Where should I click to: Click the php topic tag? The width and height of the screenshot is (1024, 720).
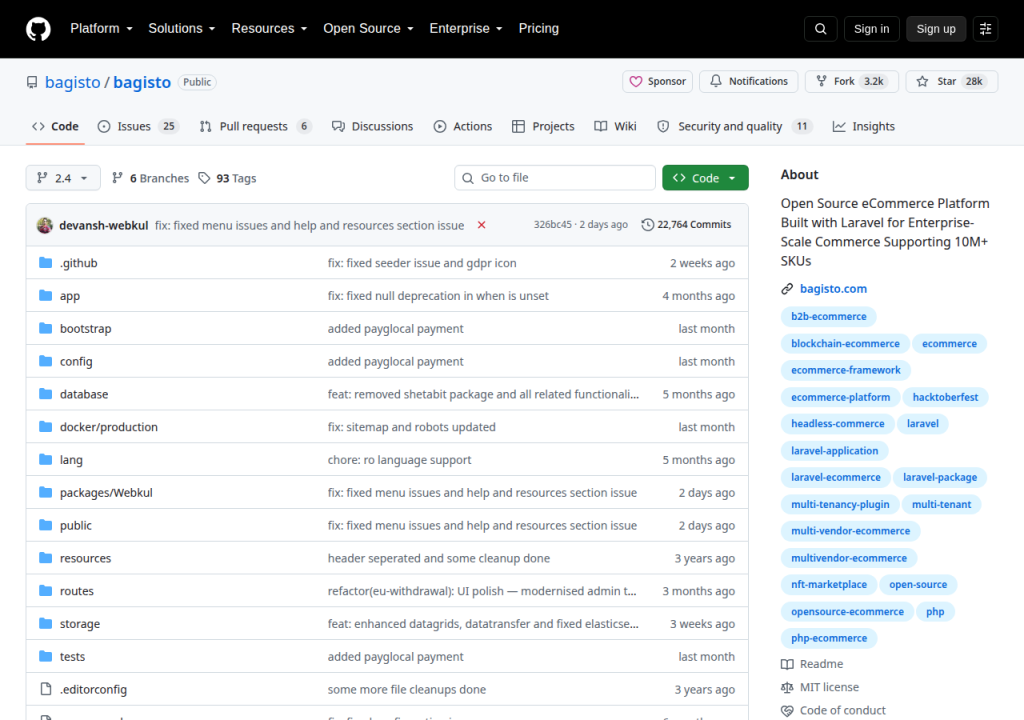click(x=935, y=612)
